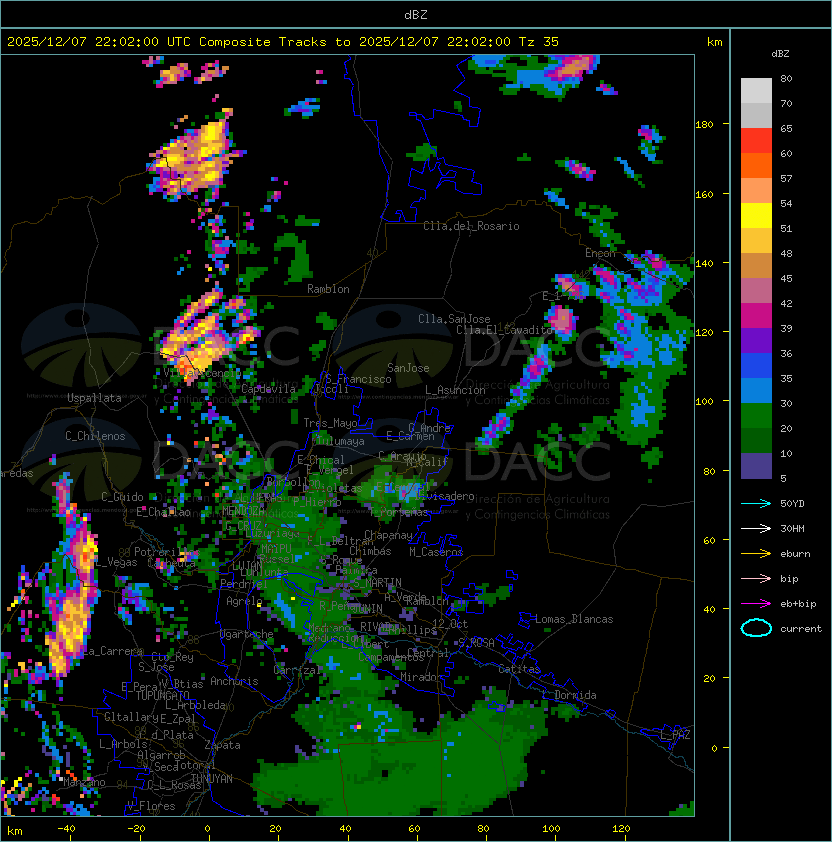Click the cyan 50YD arrow in legend
The image size is (832, 842).
click(x=756, y=504)
